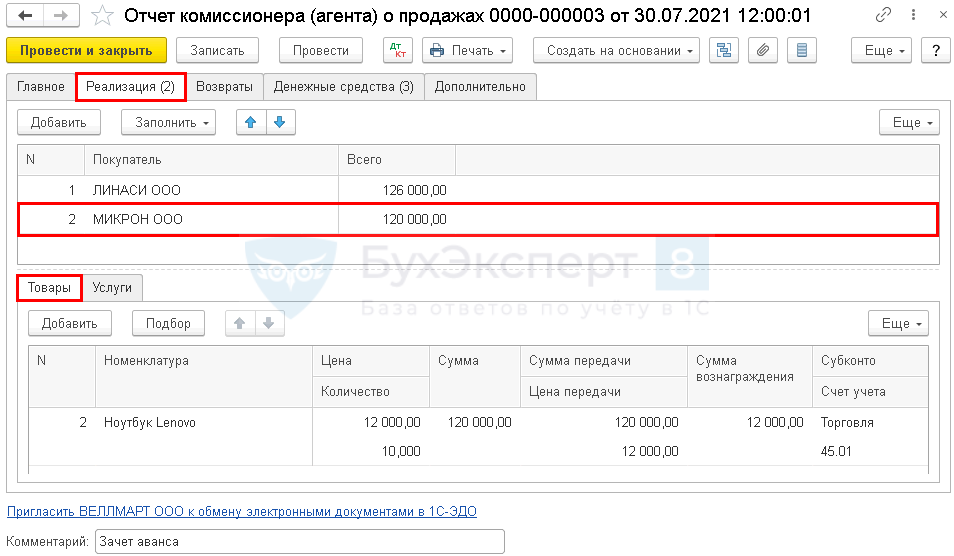954x556 pixels.
Task: Move buyer row down with arrow
Action: (x=279, y=122)
